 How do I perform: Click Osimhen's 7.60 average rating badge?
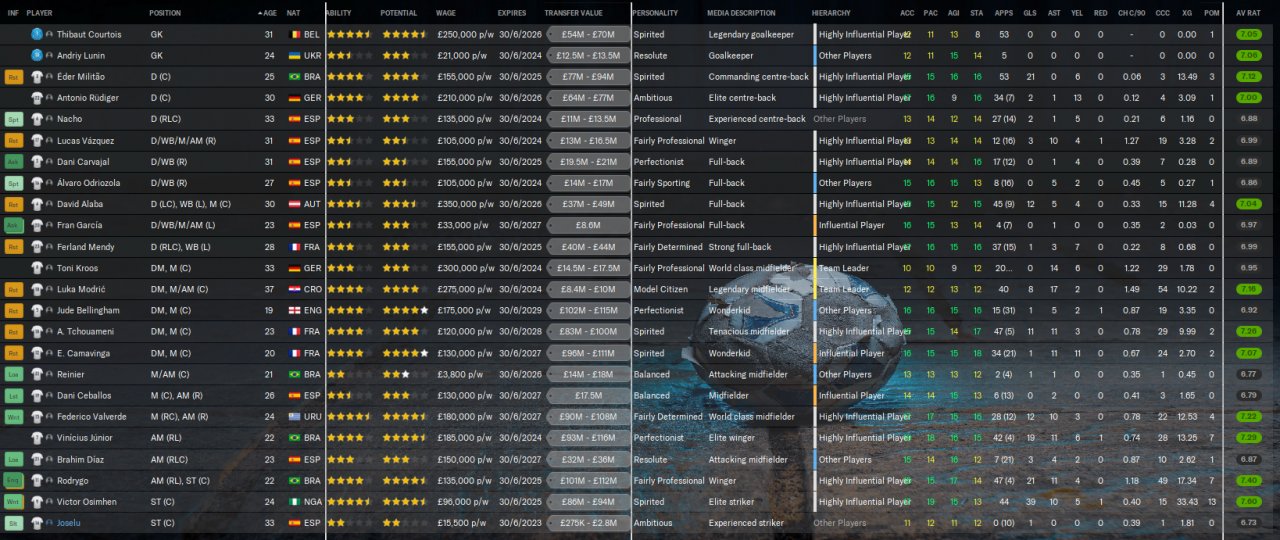tap(1248, 501)
